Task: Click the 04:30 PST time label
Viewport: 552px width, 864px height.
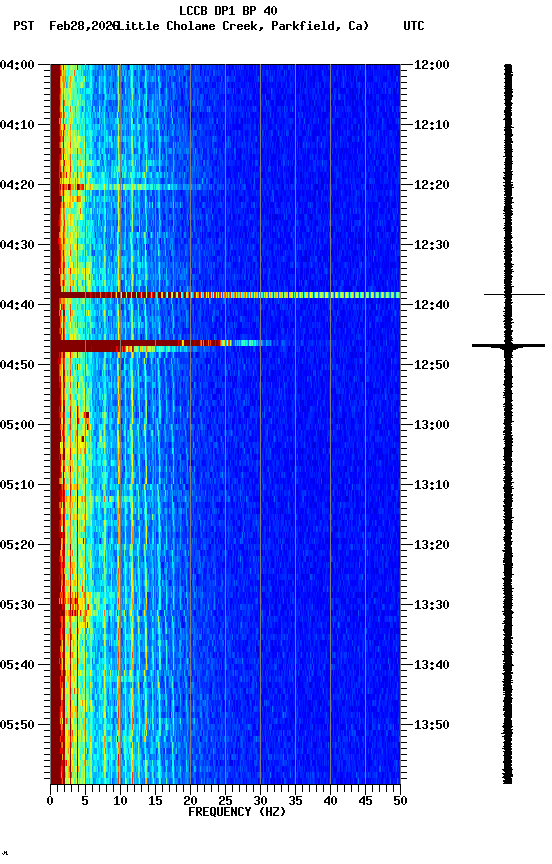Action: (17, 245)
